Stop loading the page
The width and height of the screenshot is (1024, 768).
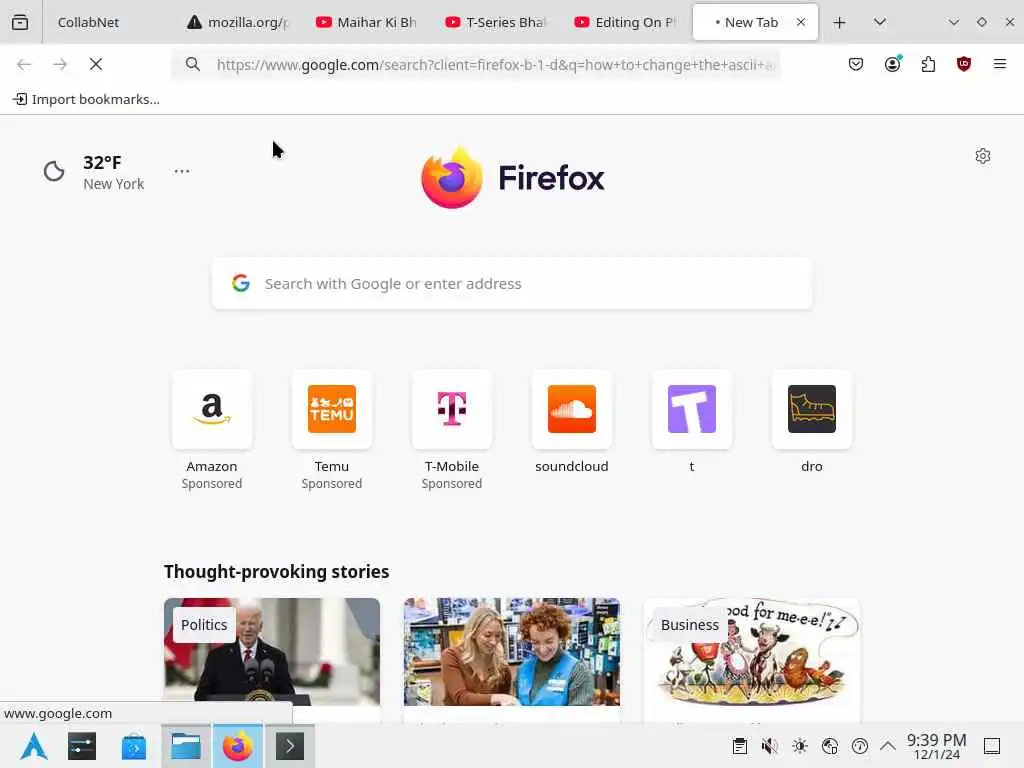96,64
